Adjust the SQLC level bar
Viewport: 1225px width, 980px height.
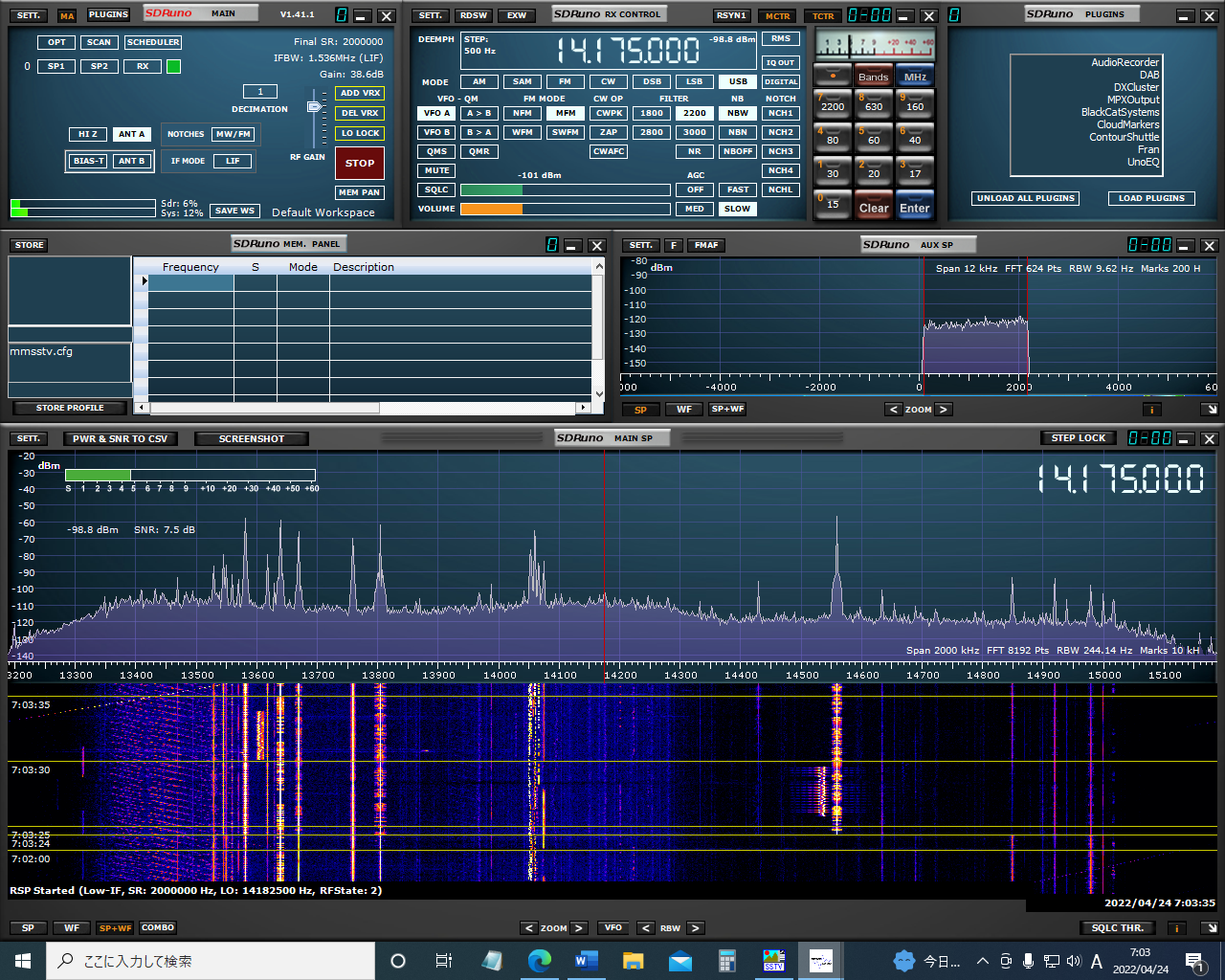pos(566,189)
